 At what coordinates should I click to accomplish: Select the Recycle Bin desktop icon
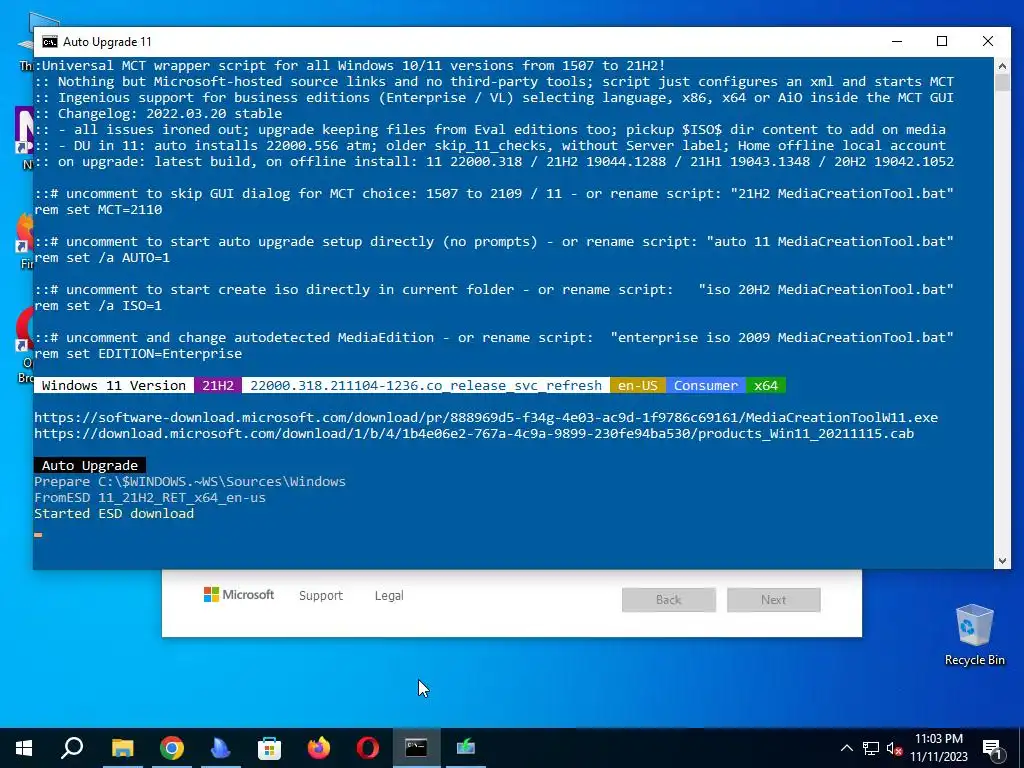(x=974, y=635)
